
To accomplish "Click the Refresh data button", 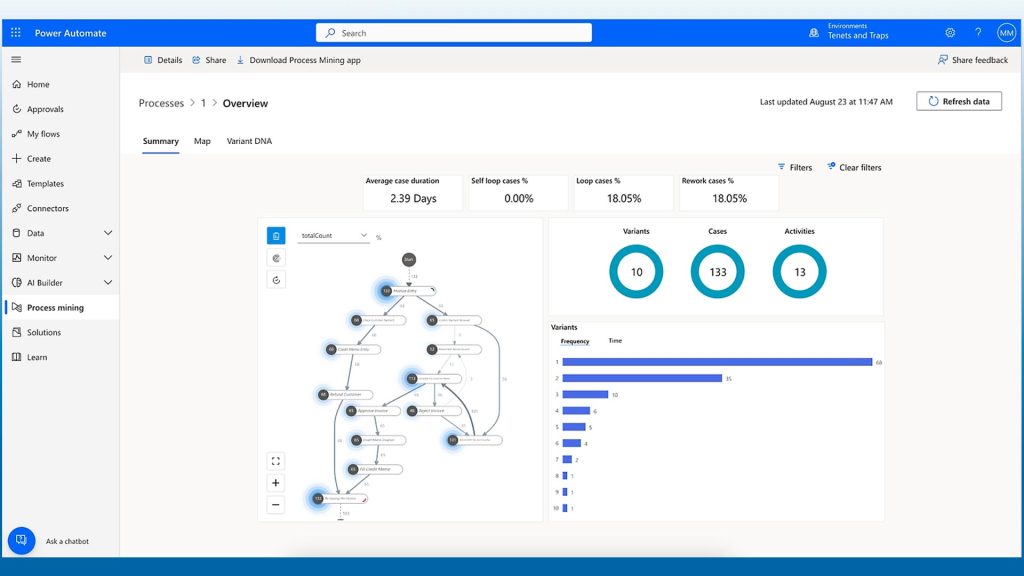I will [x=958, y=101].
